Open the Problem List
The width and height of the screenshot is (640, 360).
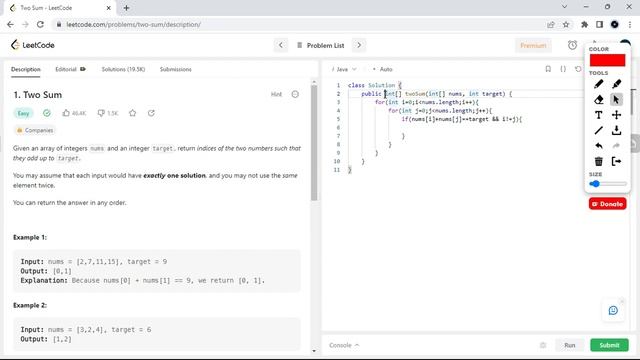click(320, 45)
